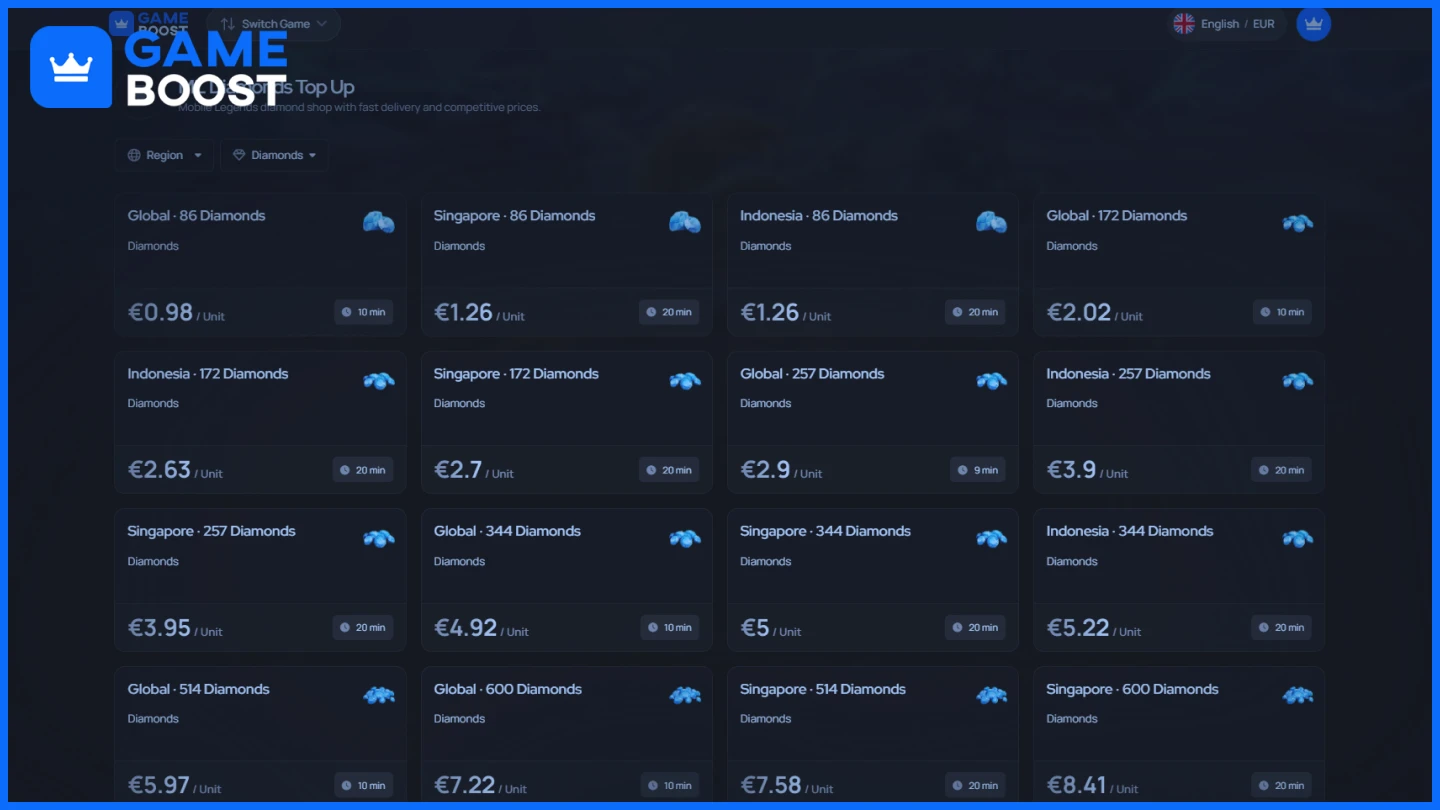Open English / EUR language selector
Viewport: 1440px width, 810px height.
tap(1237, 24)
